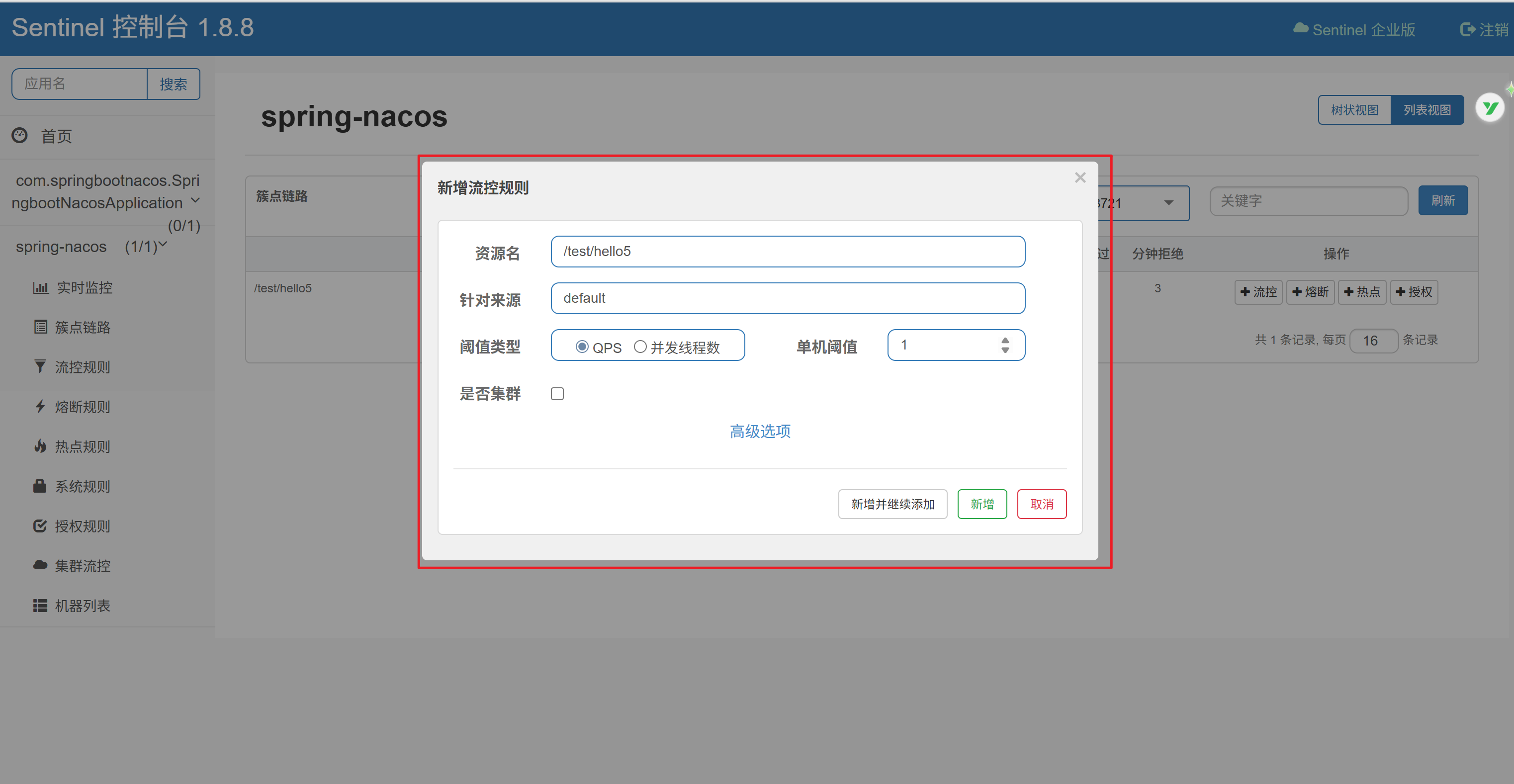Select the QPS threshold type radio
Viewport: 1514px width, 784px height.
[582, 347]
